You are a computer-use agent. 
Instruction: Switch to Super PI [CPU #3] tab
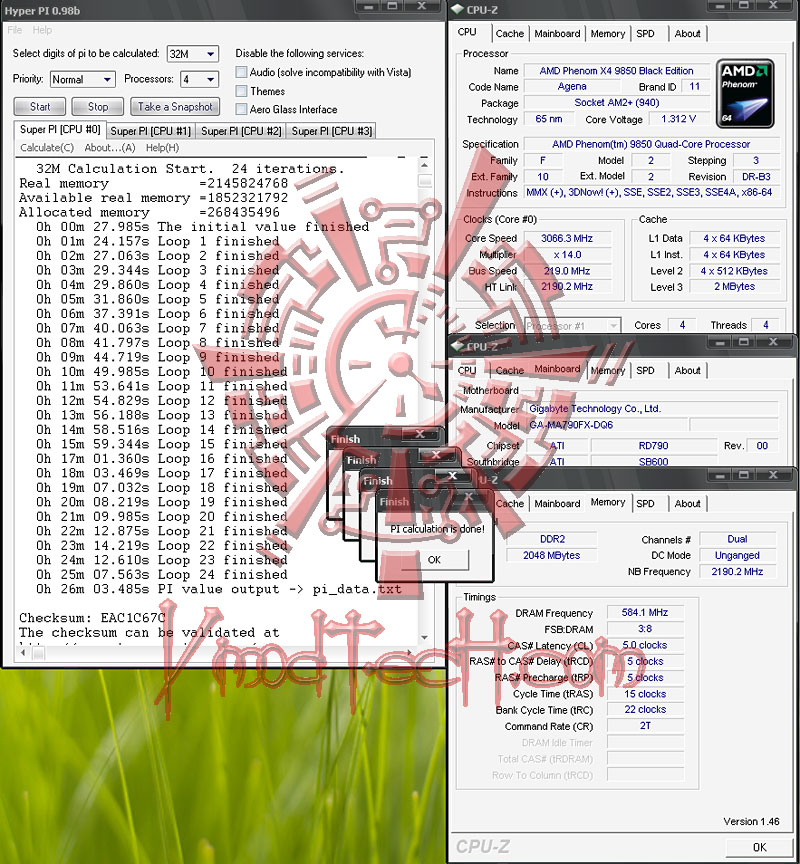pos(332,131)
